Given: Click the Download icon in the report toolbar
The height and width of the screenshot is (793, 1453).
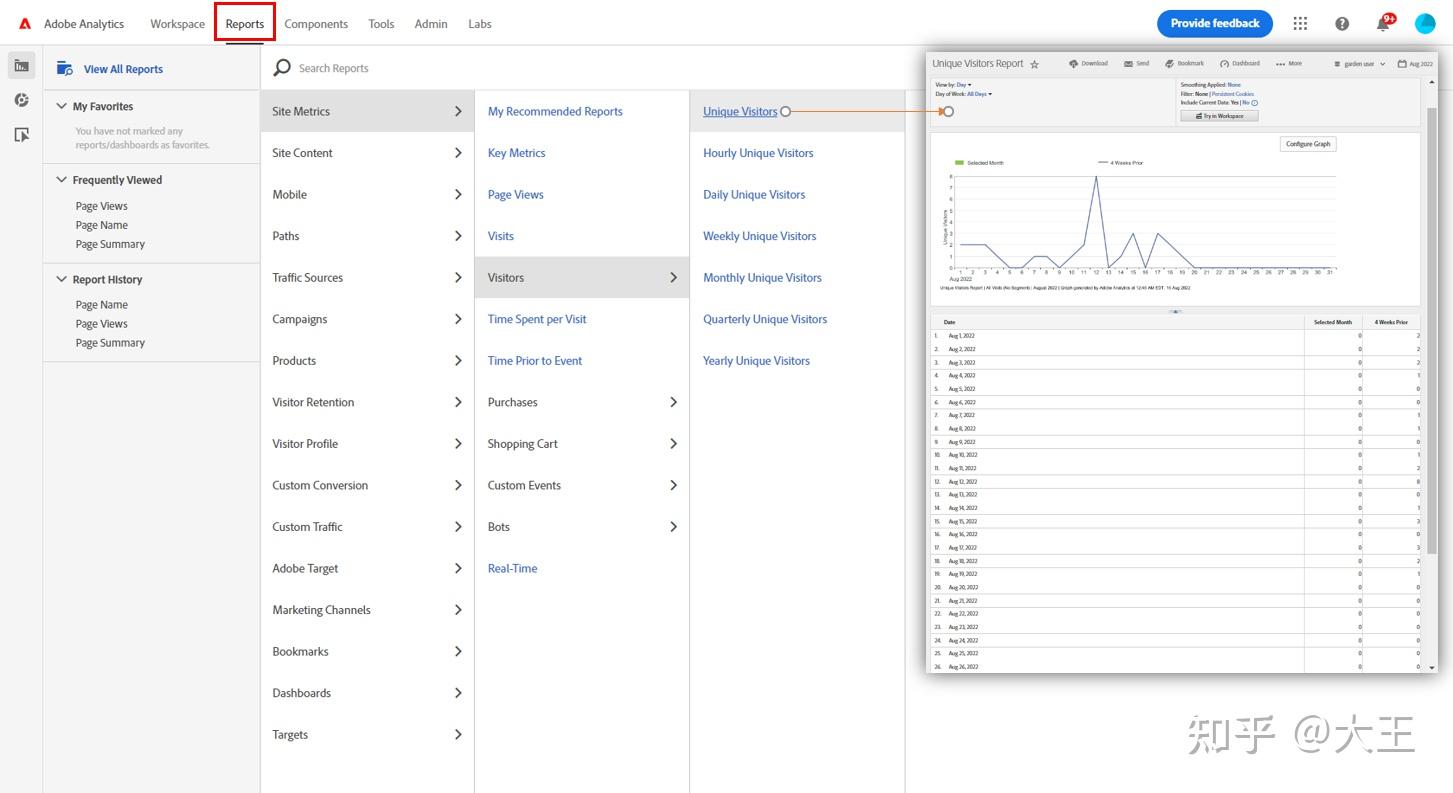Looking at the screenshot, I should coord(1087,62).
